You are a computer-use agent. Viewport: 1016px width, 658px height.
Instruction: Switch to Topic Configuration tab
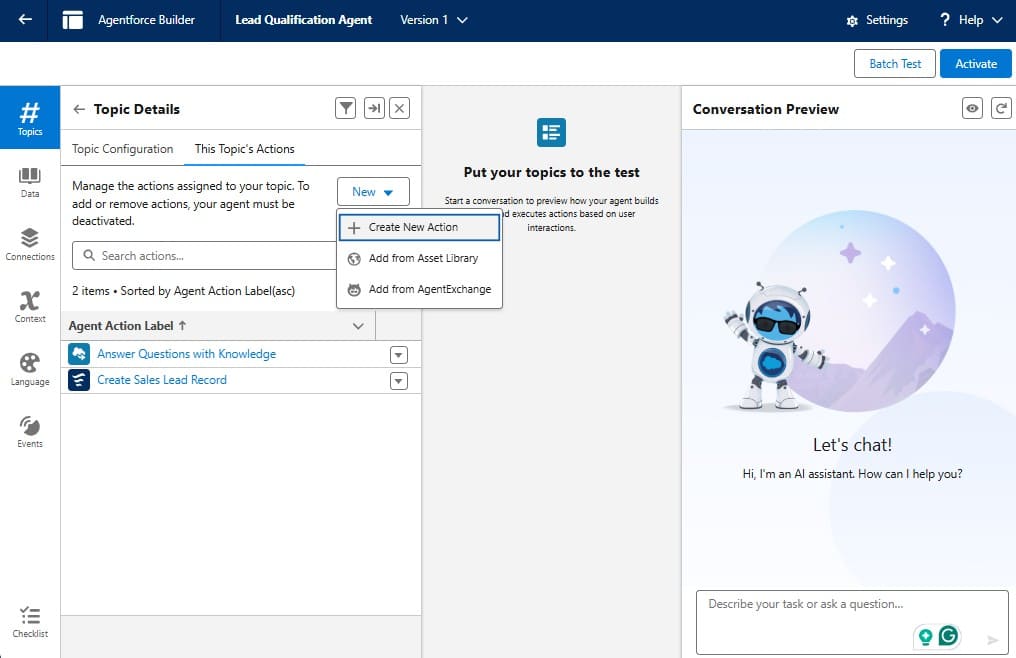click(x=123, y=149)
